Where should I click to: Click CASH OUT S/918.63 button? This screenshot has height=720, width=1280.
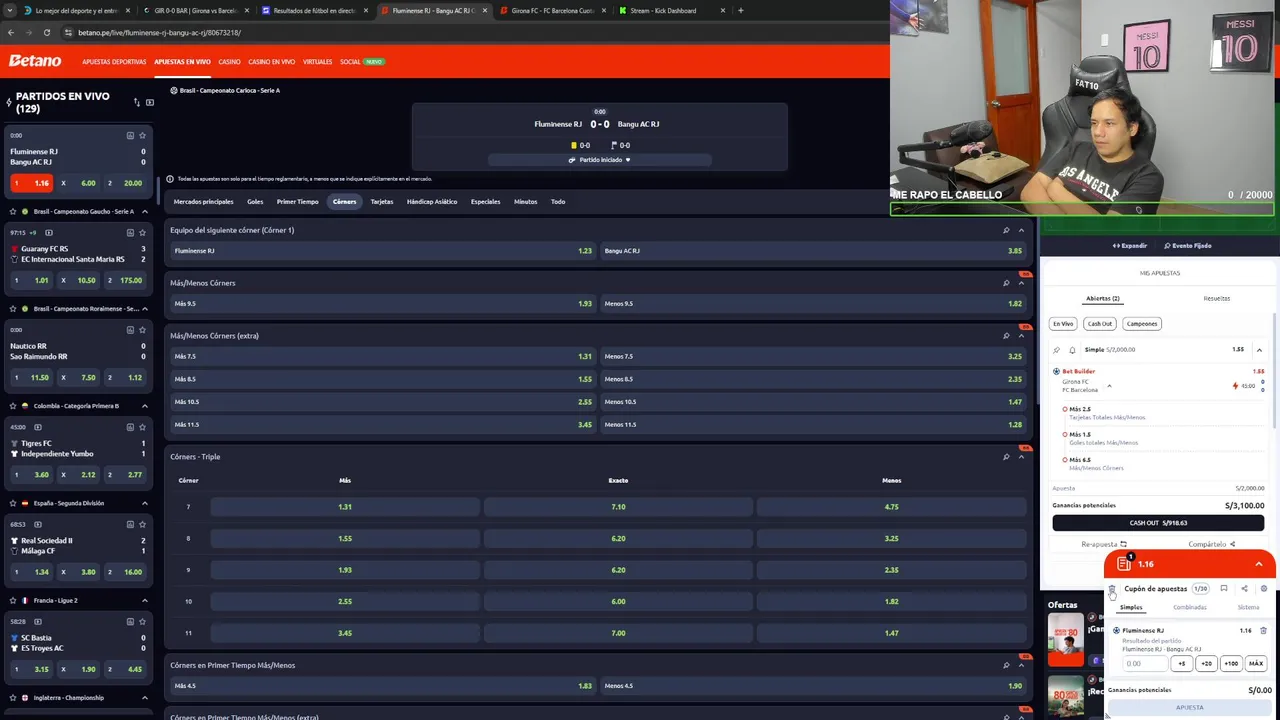coord(1158,523)
